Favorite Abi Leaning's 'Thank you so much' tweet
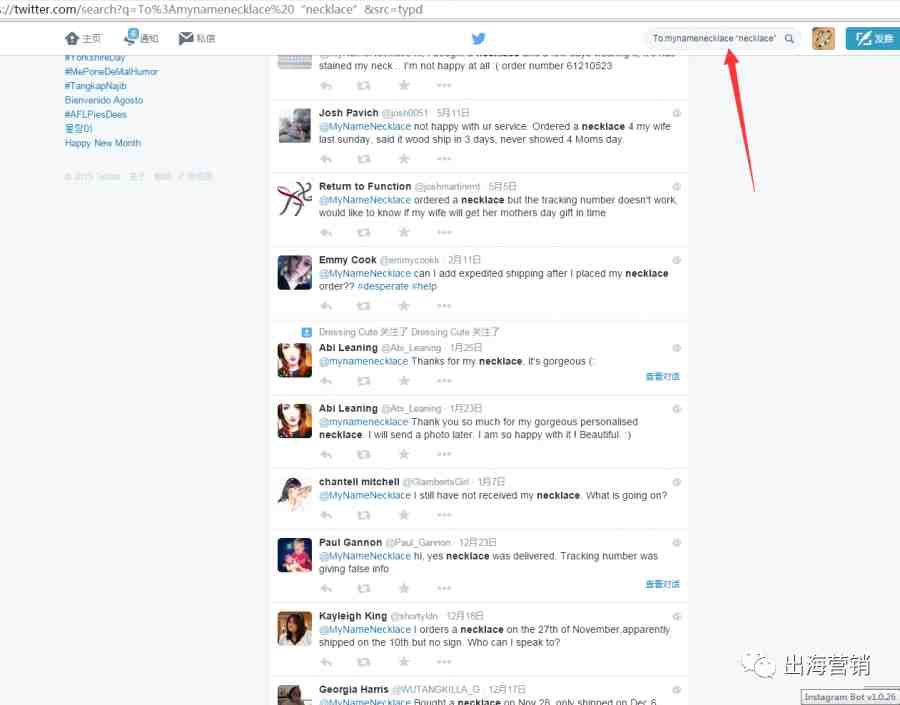Screen dimensions: 900x705 tap(404, 454)
